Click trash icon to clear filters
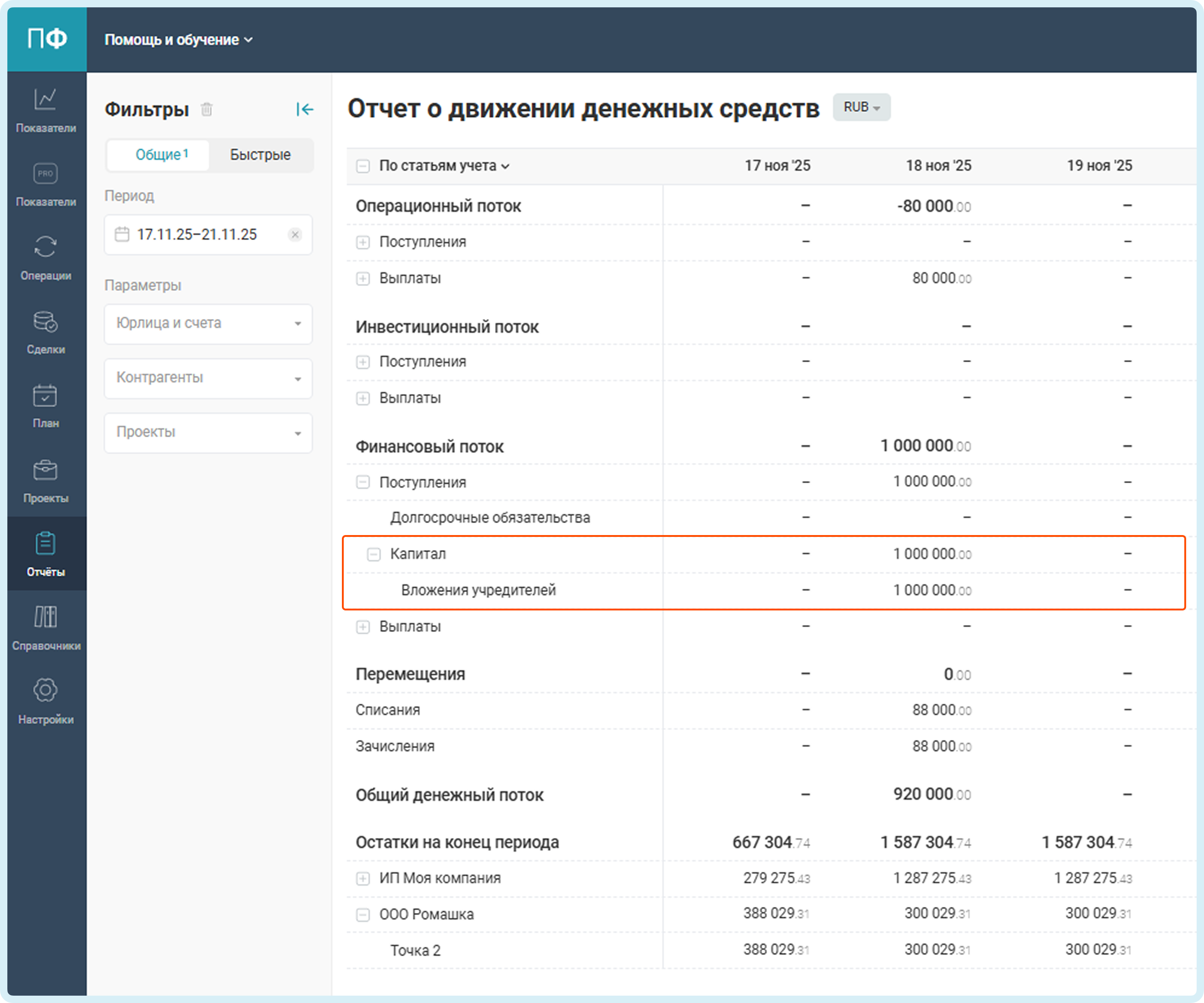Screen dimensions: 1204x1003 click(207, 109)
